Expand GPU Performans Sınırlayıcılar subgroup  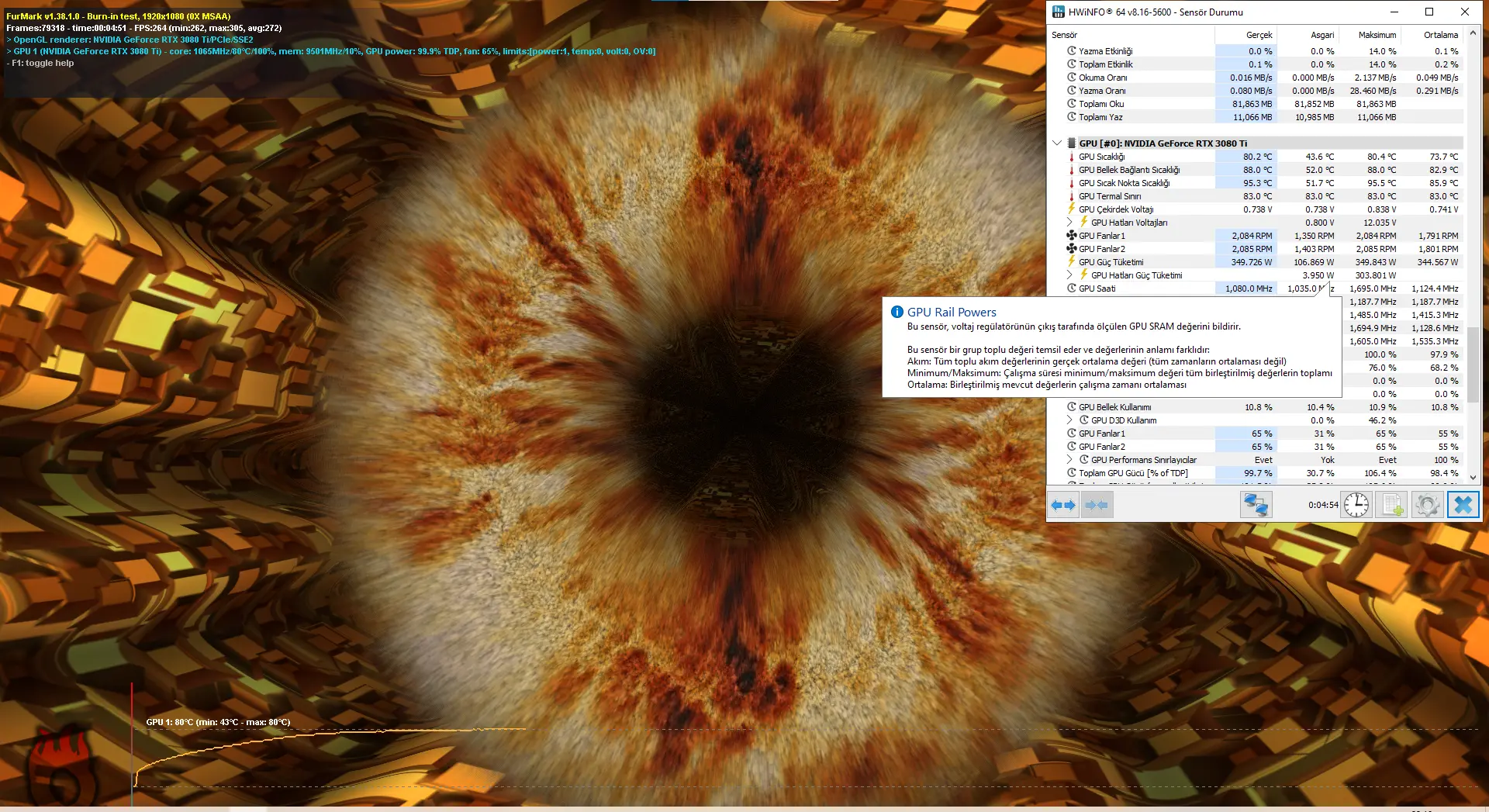point(1069,460)
